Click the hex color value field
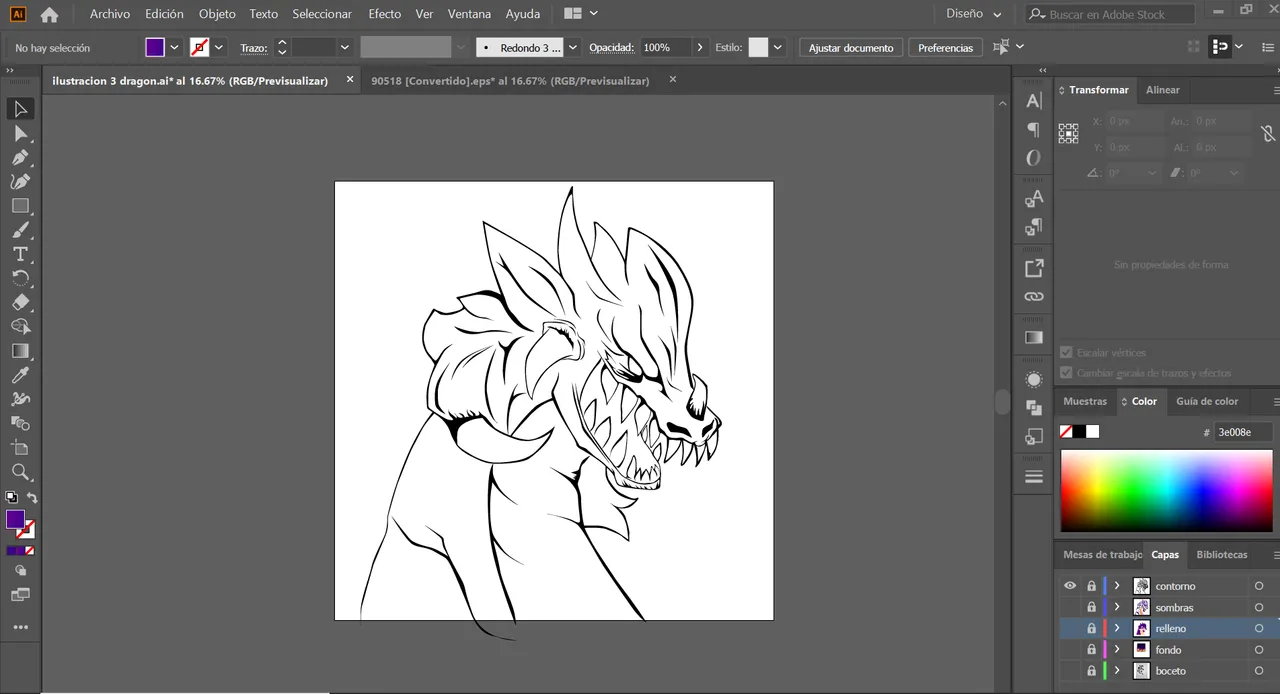Screen dimensions: 1280x694 pyautogui.click(x=1243, y=432)
